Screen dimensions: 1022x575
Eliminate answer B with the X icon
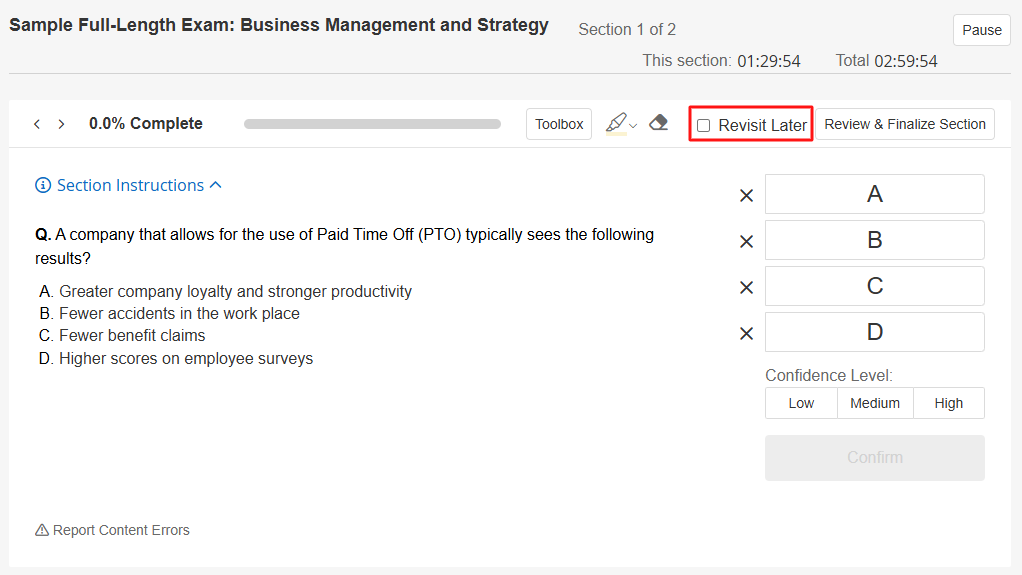(746, 242)
